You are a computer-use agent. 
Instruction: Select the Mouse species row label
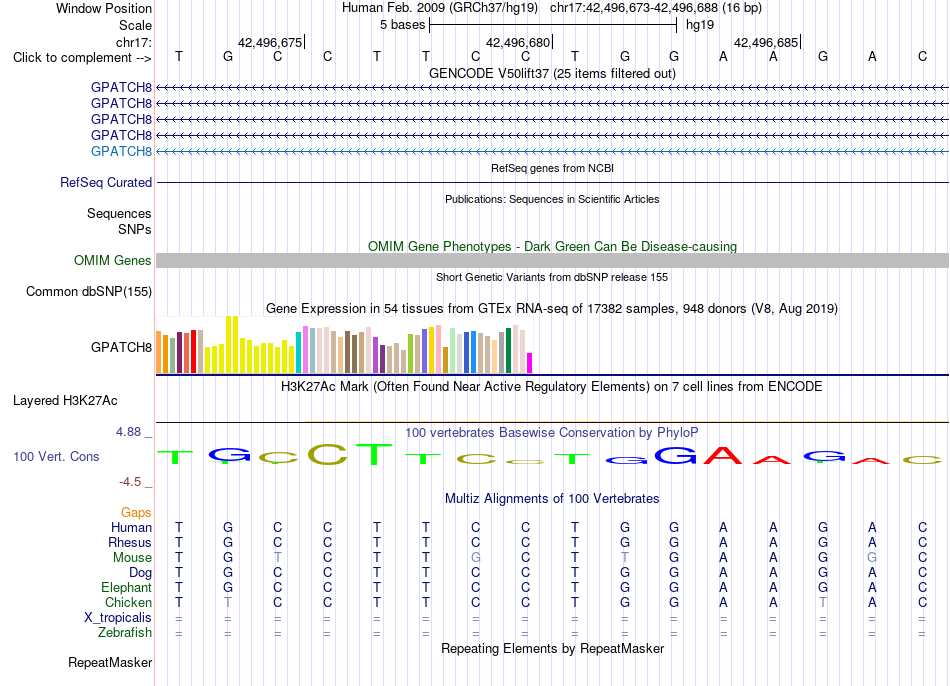coord(132,558)
